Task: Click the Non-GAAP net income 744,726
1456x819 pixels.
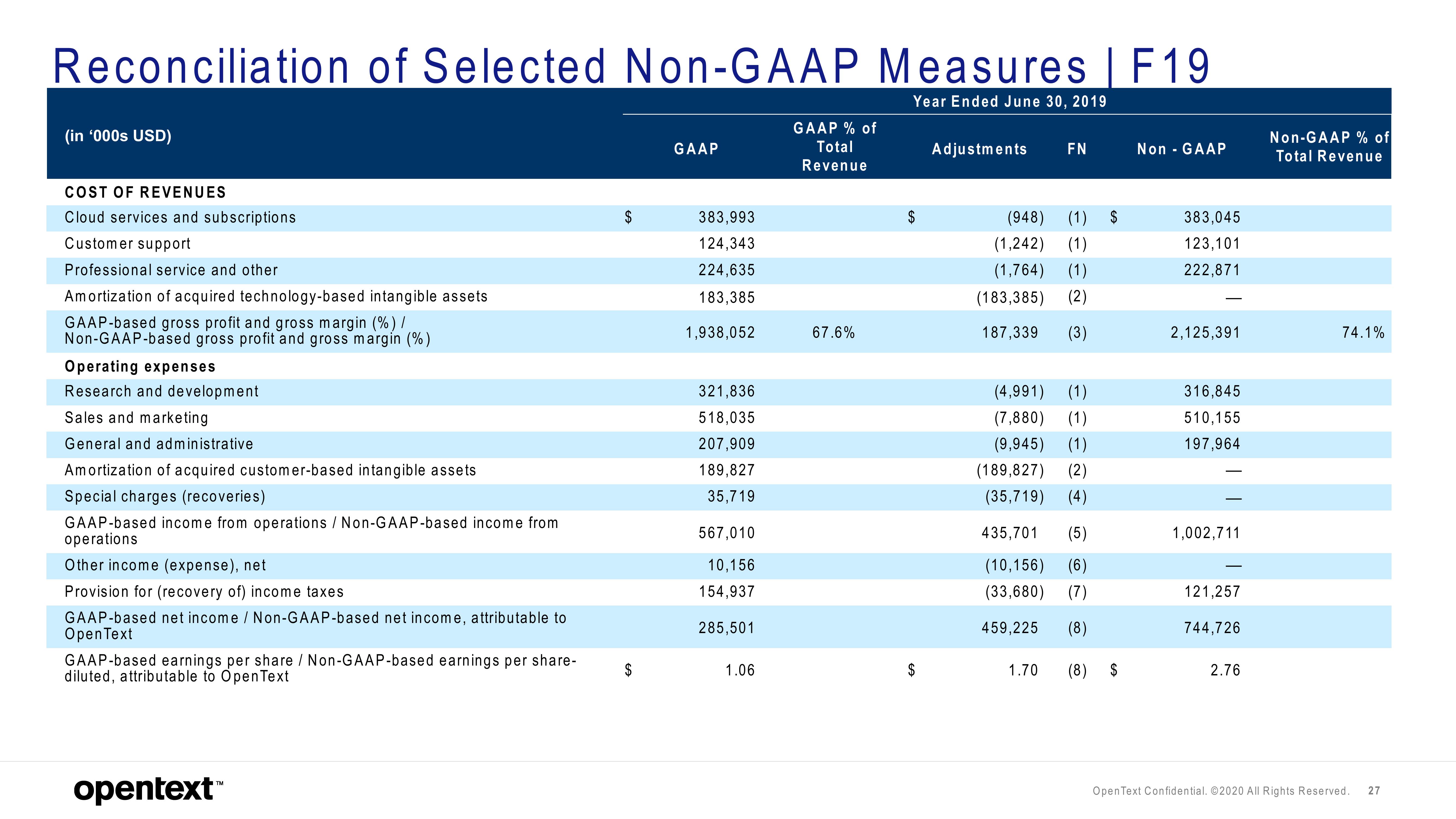Action: coord(1212,628)
